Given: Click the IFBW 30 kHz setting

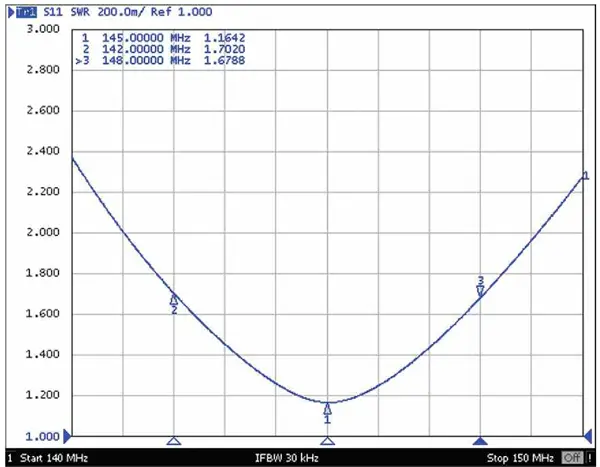Looking at the screenshot, I should (x=291, y=457).
